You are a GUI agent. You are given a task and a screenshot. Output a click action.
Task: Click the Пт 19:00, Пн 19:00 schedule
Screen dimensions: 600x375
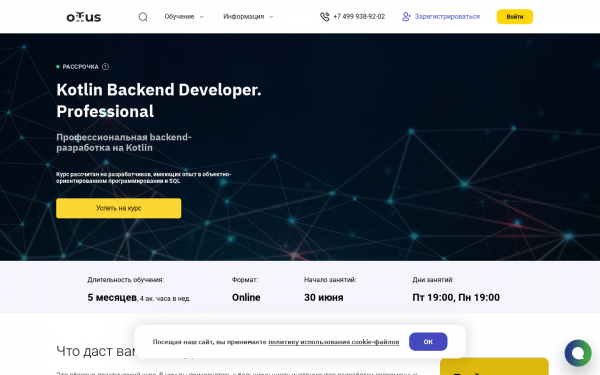[x=456, y=297]
